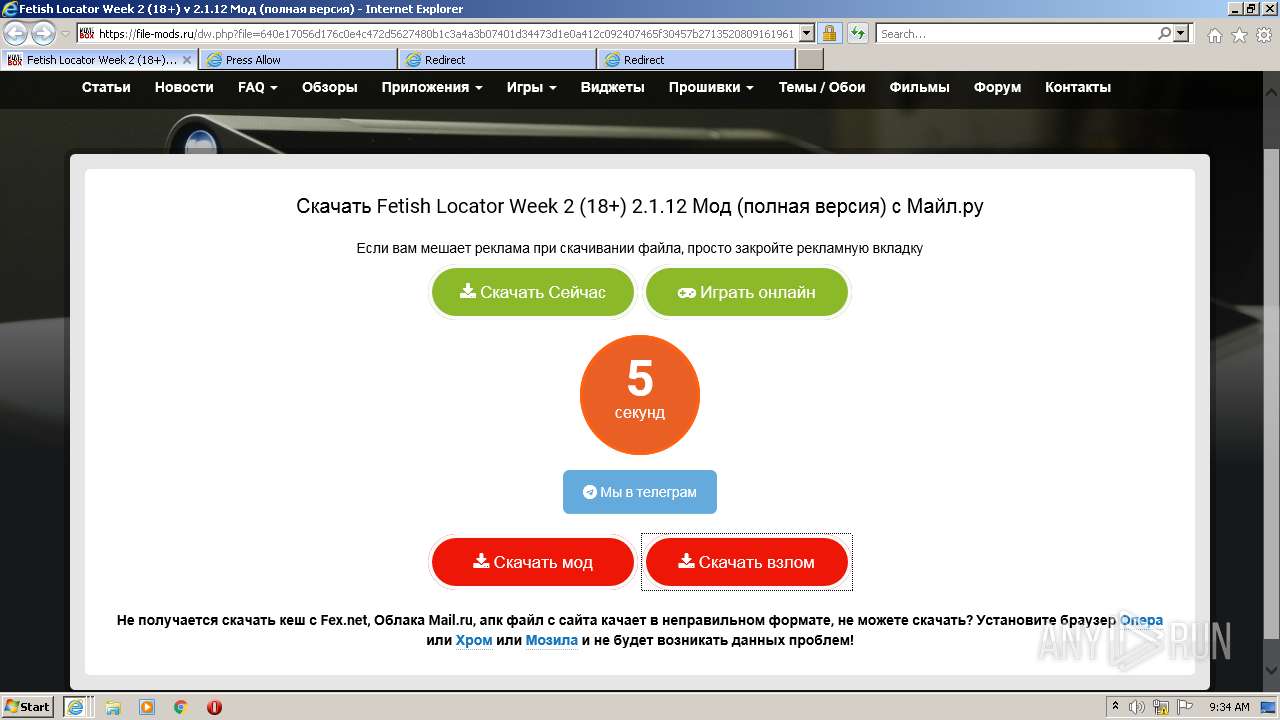Launch the media player taskbar icon
Image resolution: width=1280 pixels, height=720 pixels.
click(147, 707)
